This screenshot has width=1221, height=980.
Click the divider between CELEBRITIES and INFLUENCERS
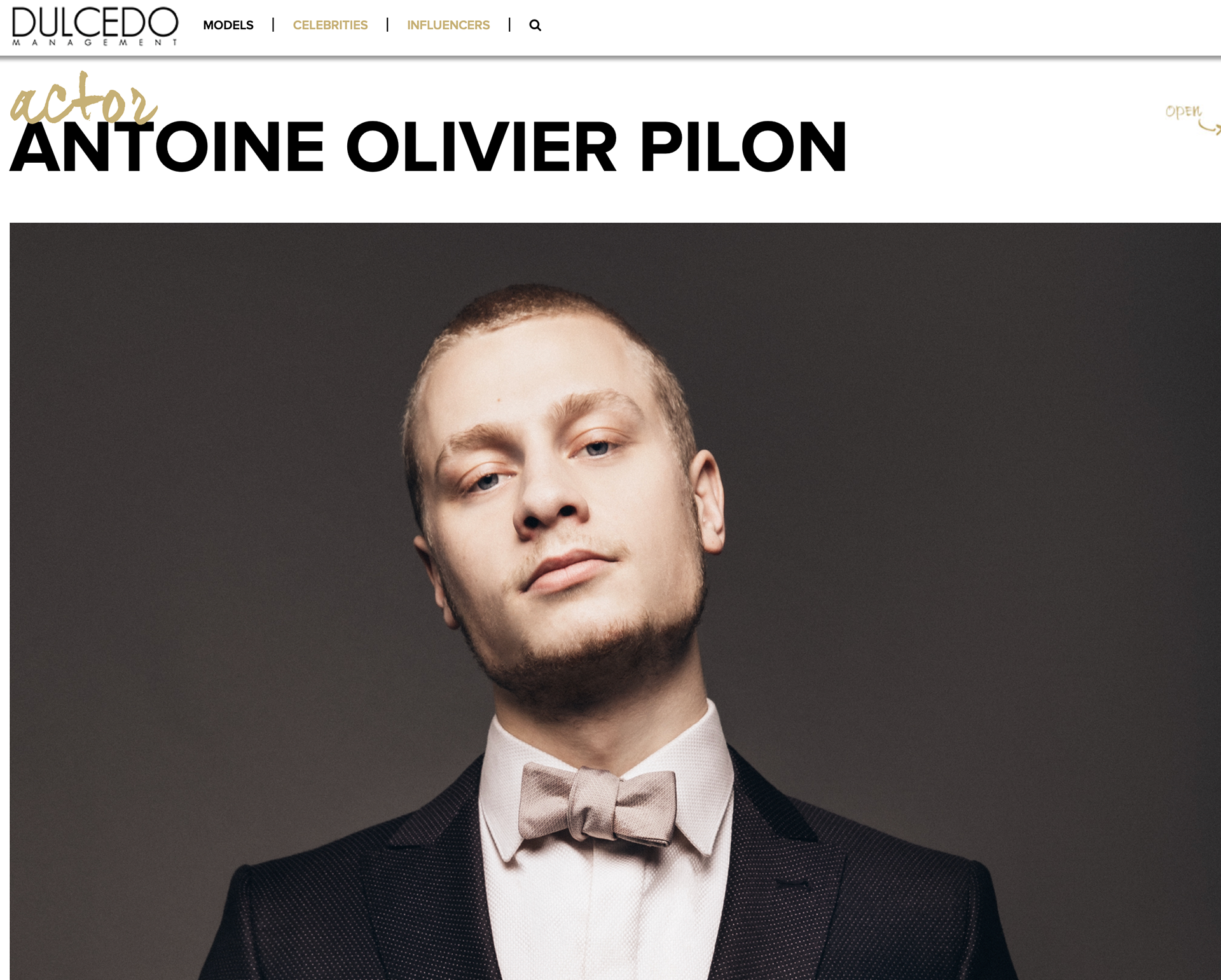(387, 25)
